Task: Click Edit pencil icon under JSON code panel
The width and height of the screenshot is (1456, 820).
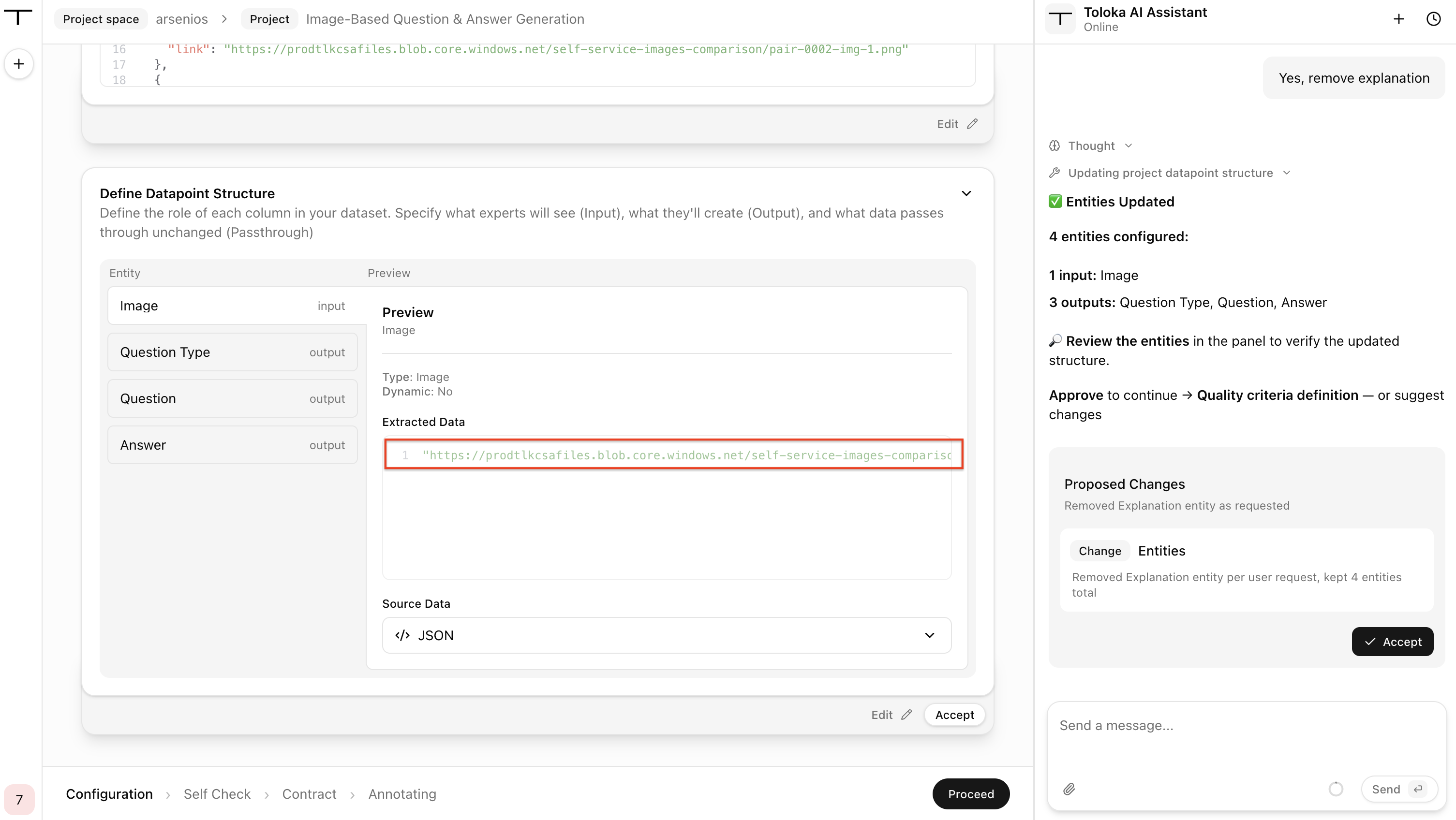Action: point(972,124)
